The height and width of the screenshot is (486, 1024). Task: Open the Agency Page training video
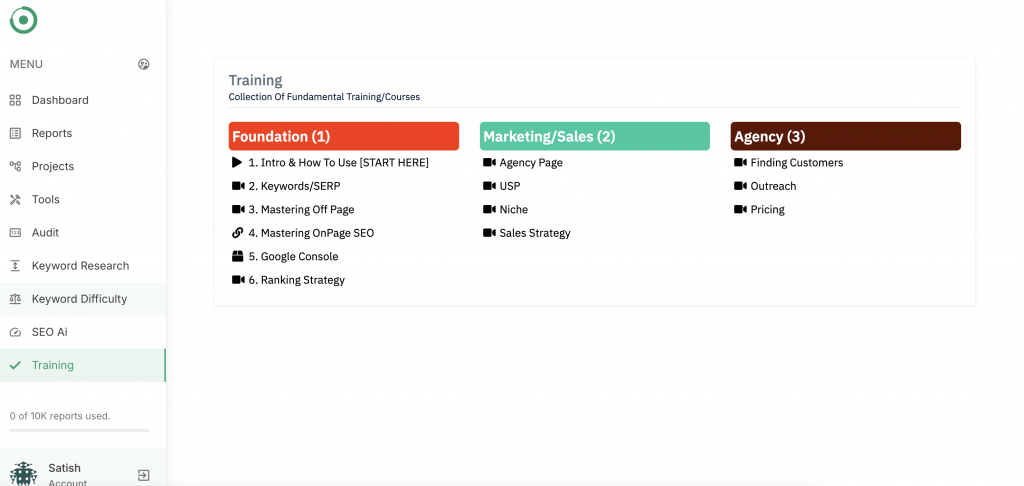click(531, 163)
